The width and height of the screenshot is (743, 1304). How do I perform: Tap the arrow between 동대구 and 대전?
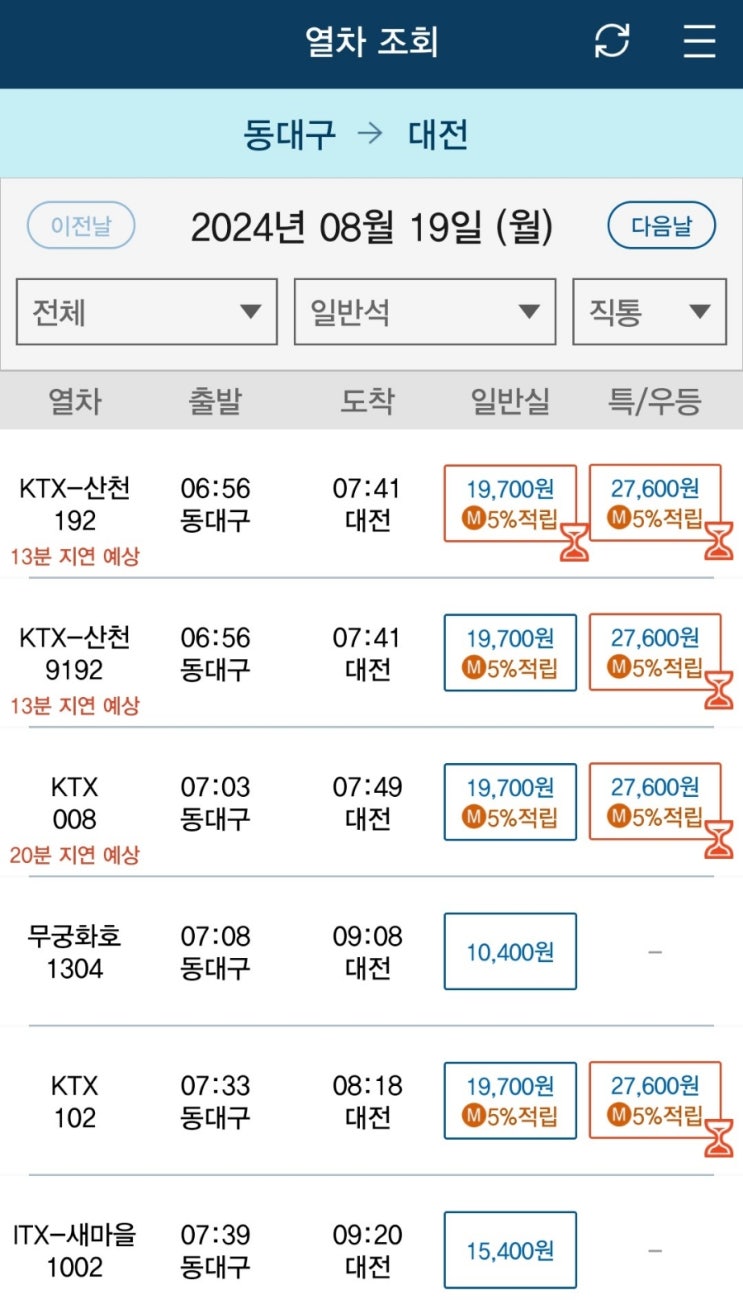click(x=371, y=134)
